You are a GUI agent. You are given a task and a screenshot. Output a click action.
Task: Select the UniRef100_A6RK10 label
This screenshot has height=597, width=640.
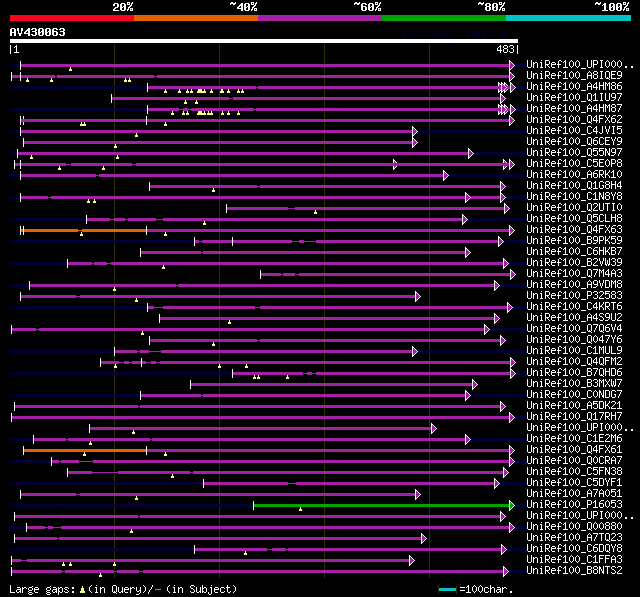tap(574, 175)
